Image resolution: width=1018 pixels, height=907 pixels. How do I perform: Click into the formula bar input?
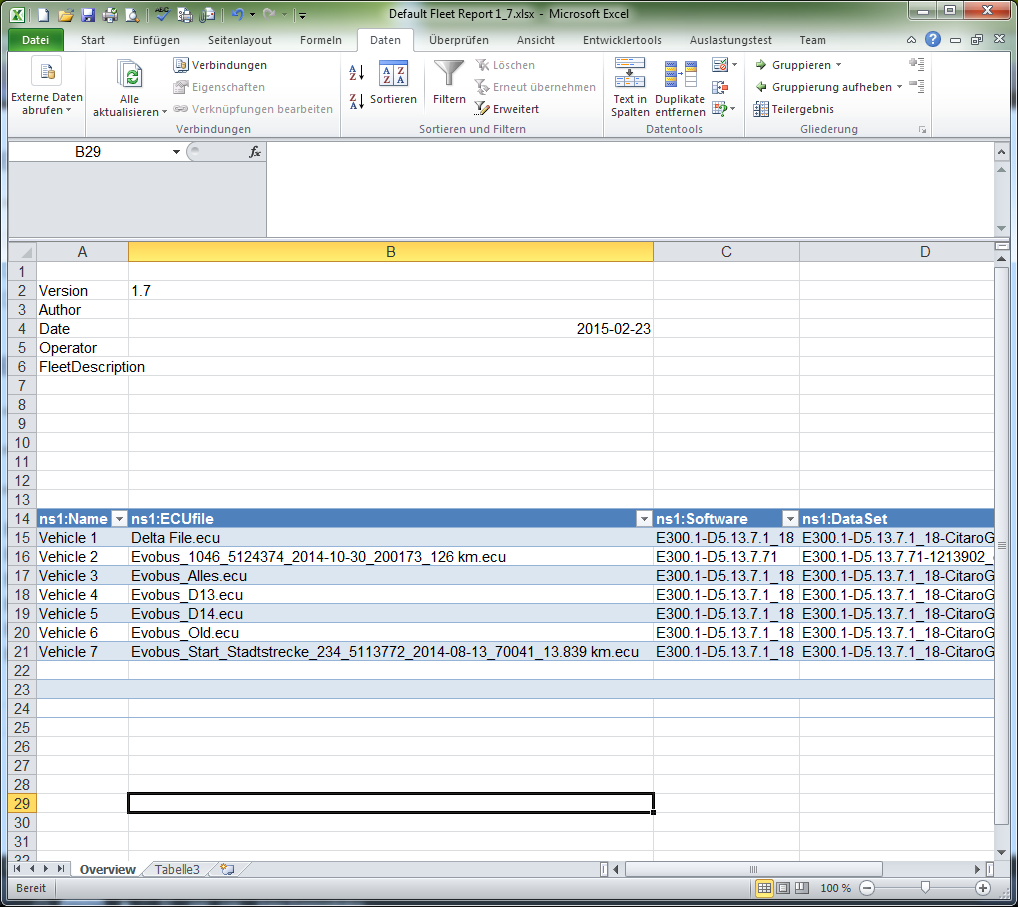[630, 189]
